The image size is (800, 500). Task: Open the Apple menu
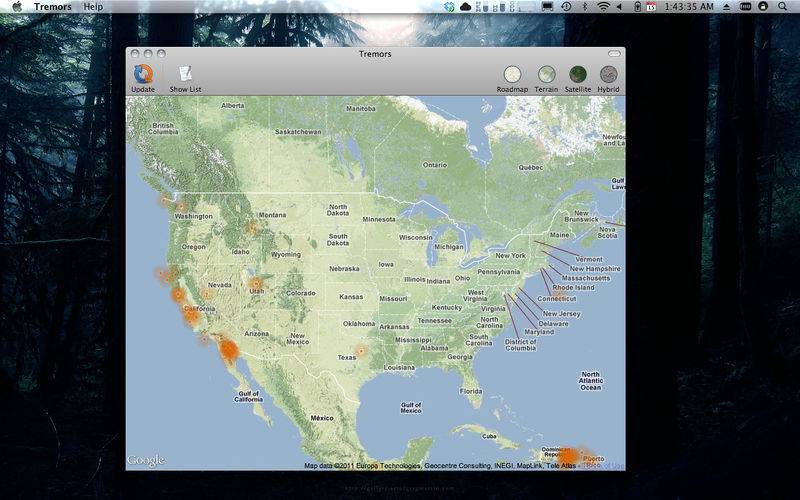[17, 7]
